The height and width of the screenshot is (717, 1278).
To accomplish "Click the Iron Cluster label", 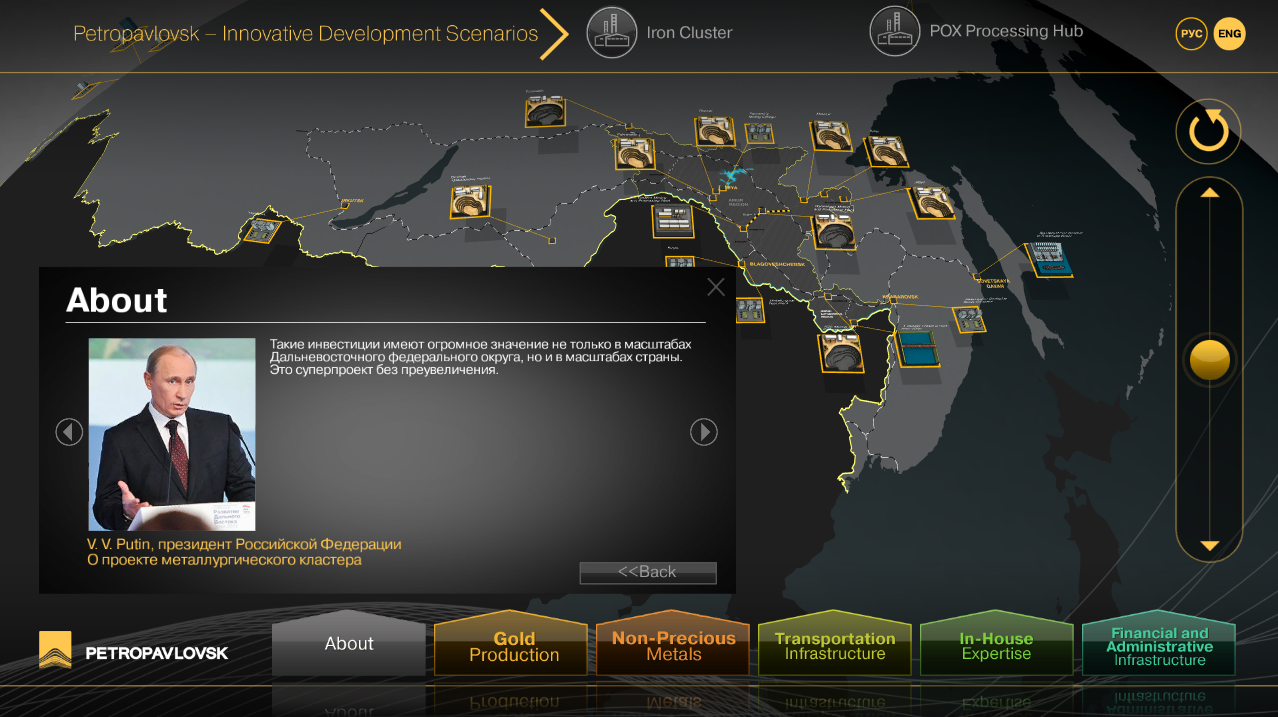I will click(689, 32).
